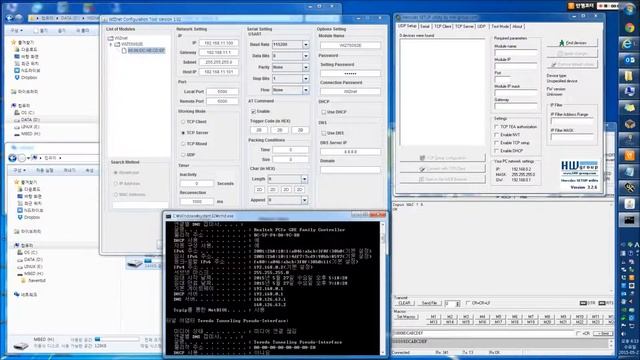Click the Gateway field in WIZnet Network Setting
Image resolution: width=640 pixels, height=360 pixels.
[219, 53]
